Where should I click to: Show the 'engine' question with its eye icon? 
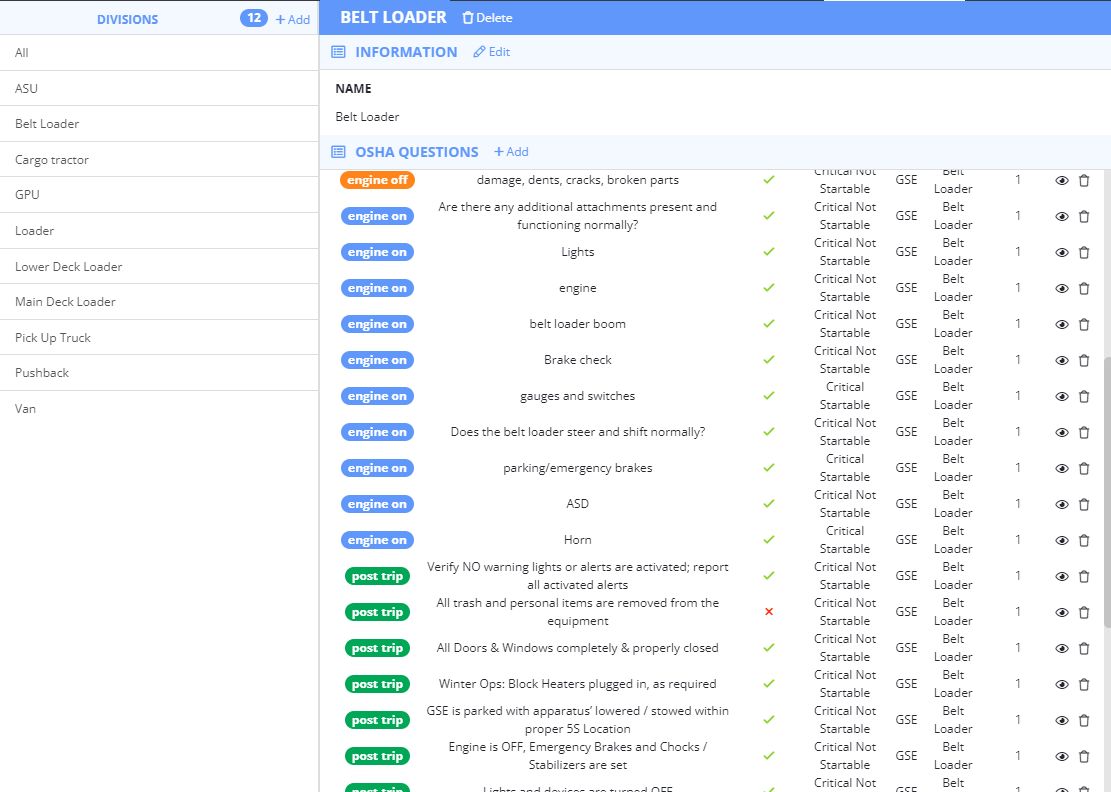pyautogui.click(x=1062, y=288)
